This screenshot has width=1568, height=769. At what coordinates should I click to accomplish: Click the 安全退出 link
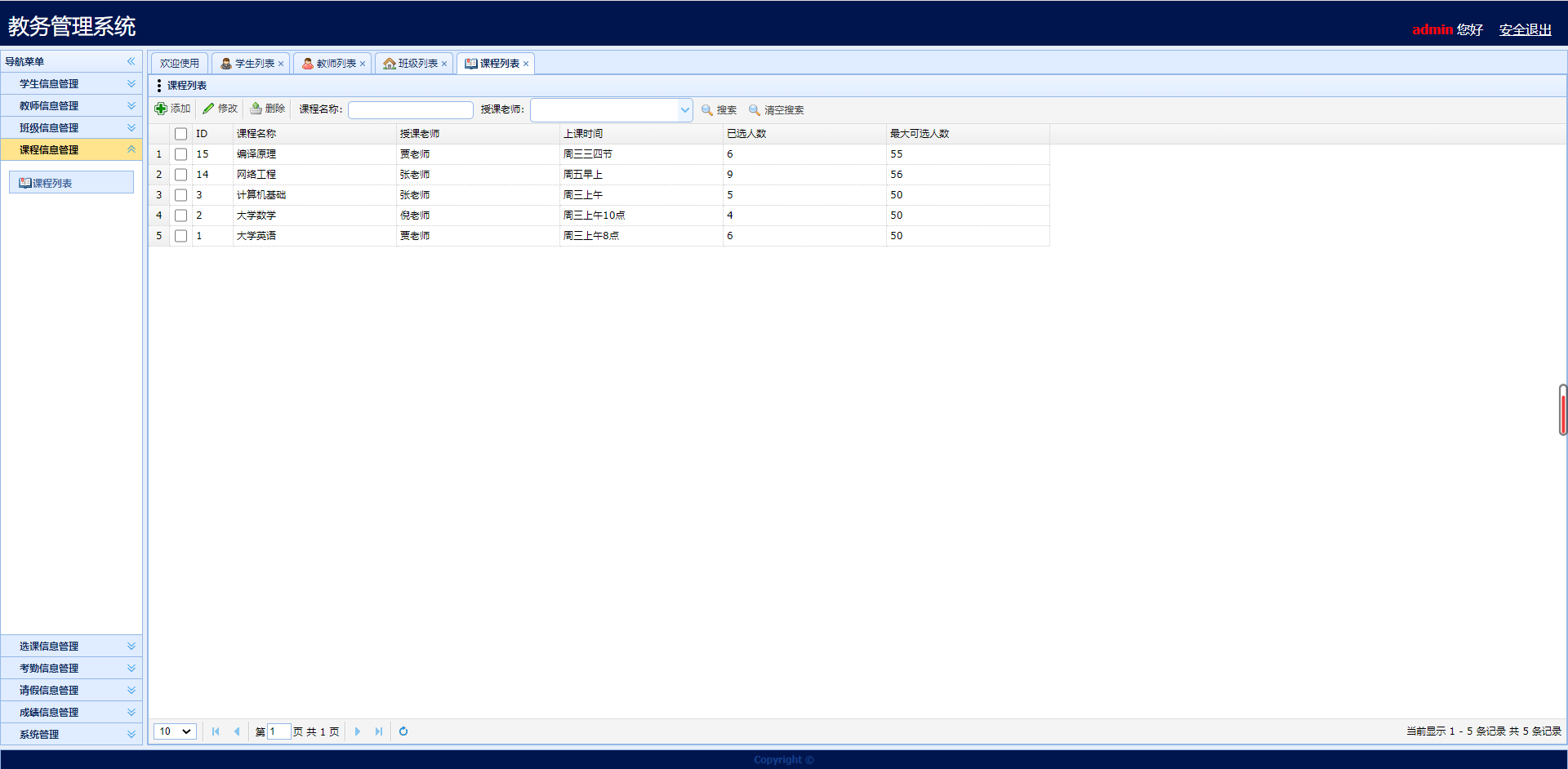[x=1525, y=30]
